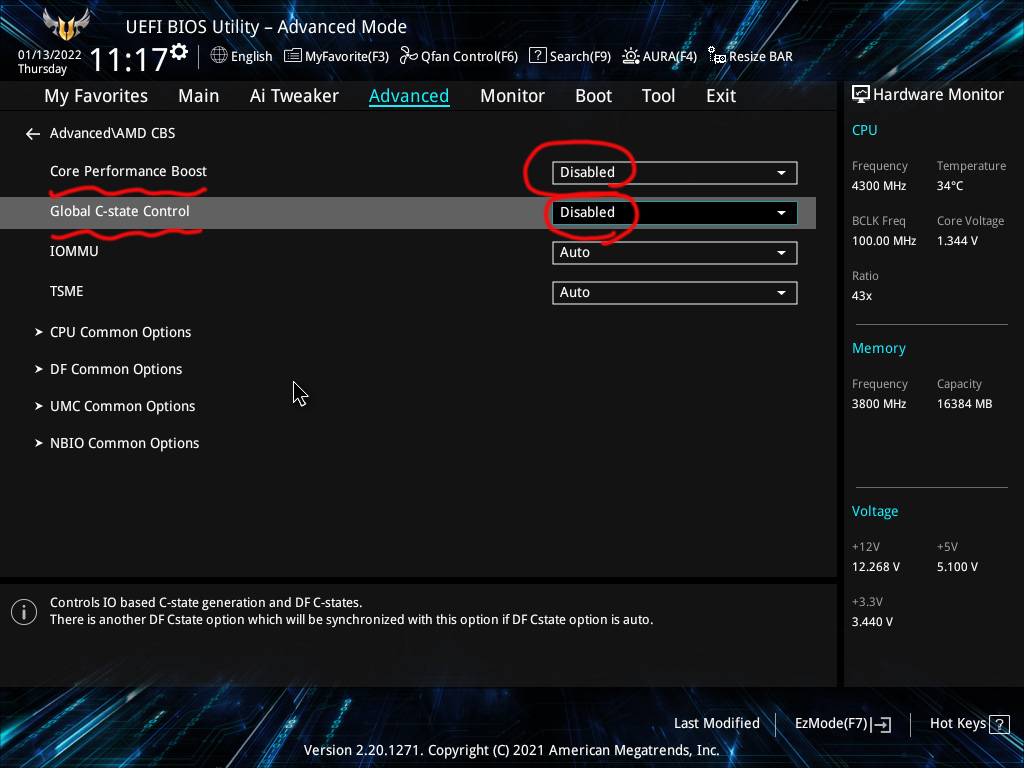Open MyFavorite(F3)
1024x768 pixels.
click(336, 56)
